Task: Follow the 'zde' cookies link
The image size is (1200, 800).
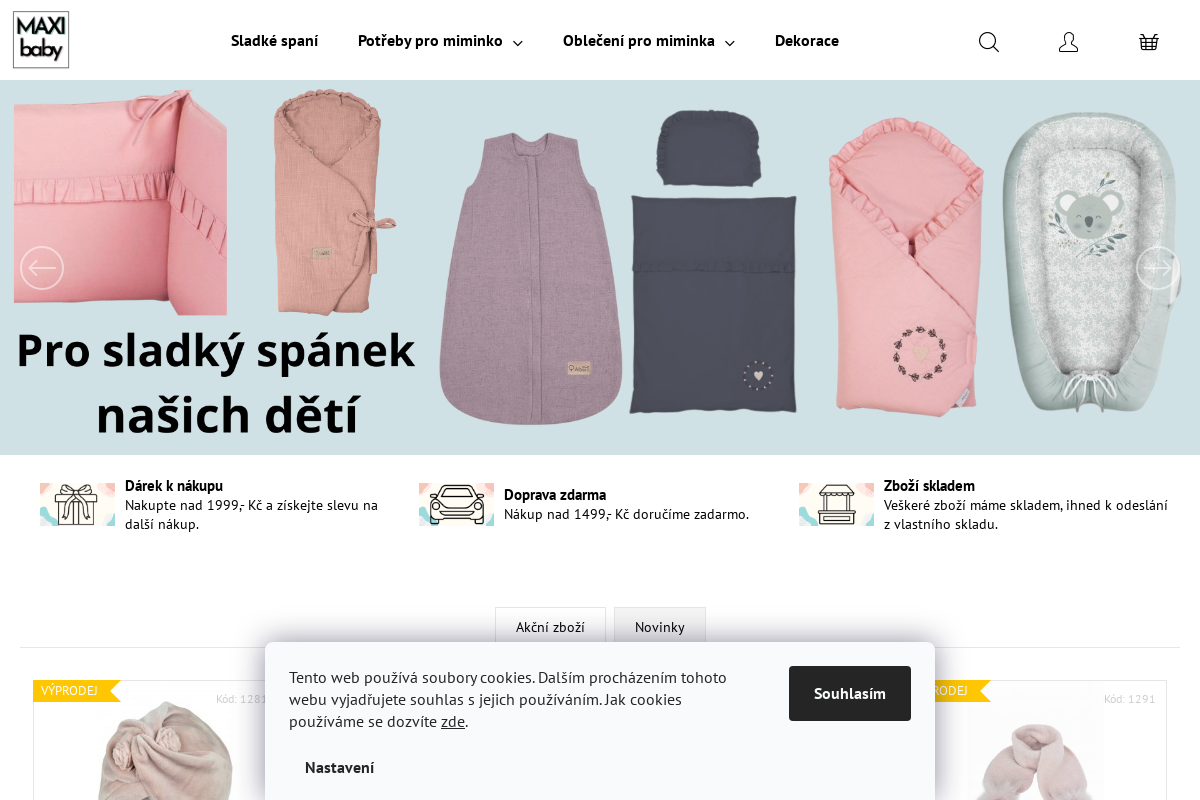Action: tap(453, 721)
